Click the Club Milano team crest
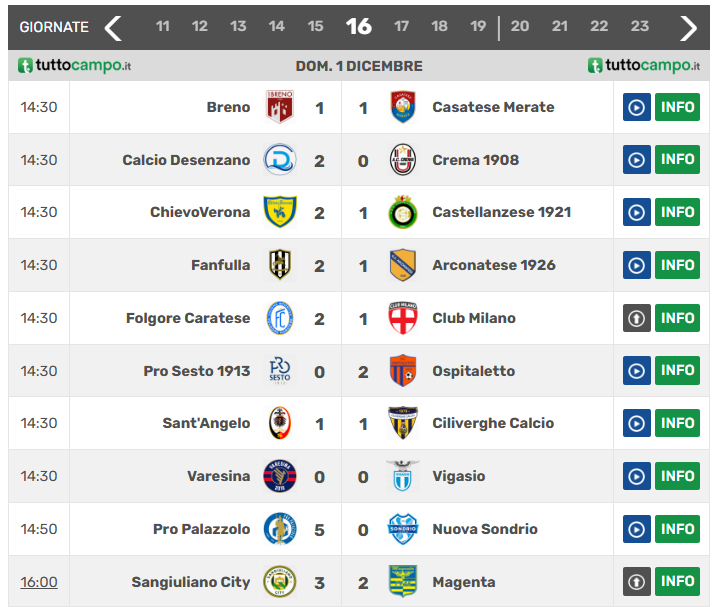The width and height of the screenshot is (718, 607). [403, 318]
